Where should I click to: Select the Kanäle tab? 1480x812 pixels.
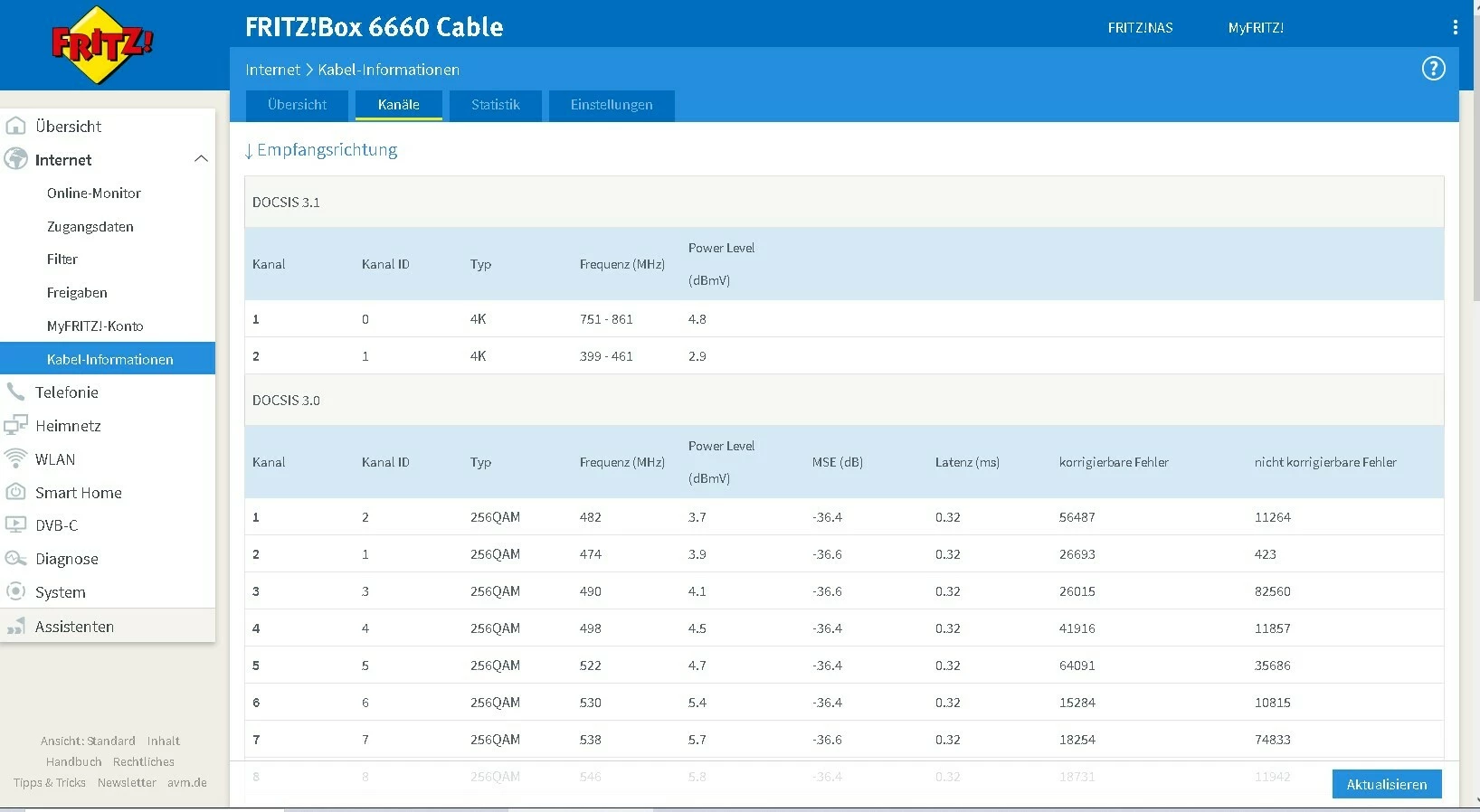(x=398, y=105)
